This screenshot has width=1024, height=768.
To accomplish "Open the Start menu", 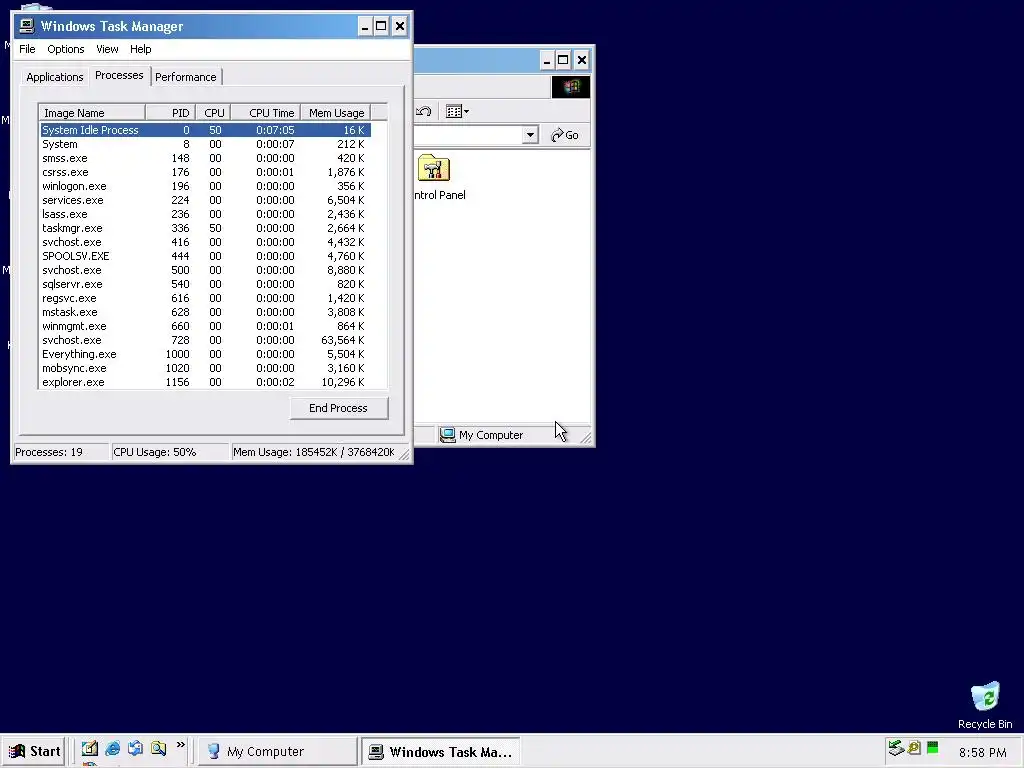I will click(x=35, y=751).
